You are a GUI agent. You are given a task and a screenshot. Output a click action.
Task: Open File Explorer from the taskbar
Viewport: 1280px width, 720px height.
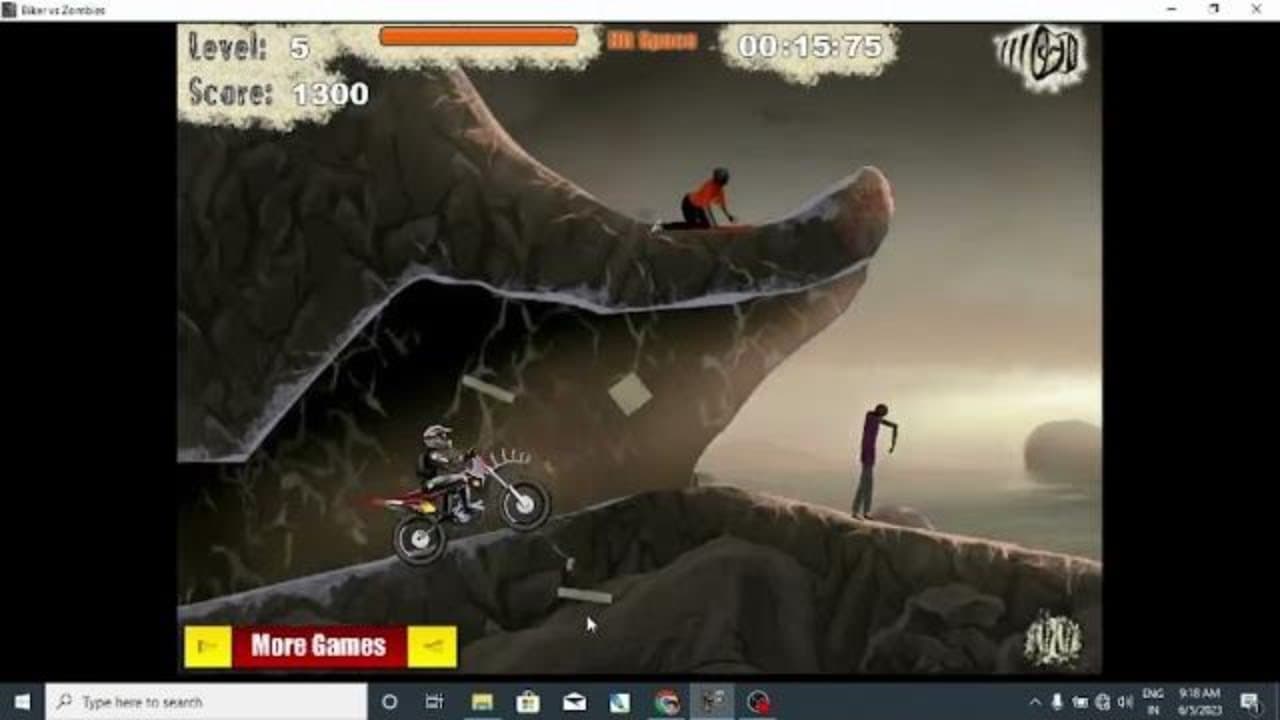tap(482, 702)
